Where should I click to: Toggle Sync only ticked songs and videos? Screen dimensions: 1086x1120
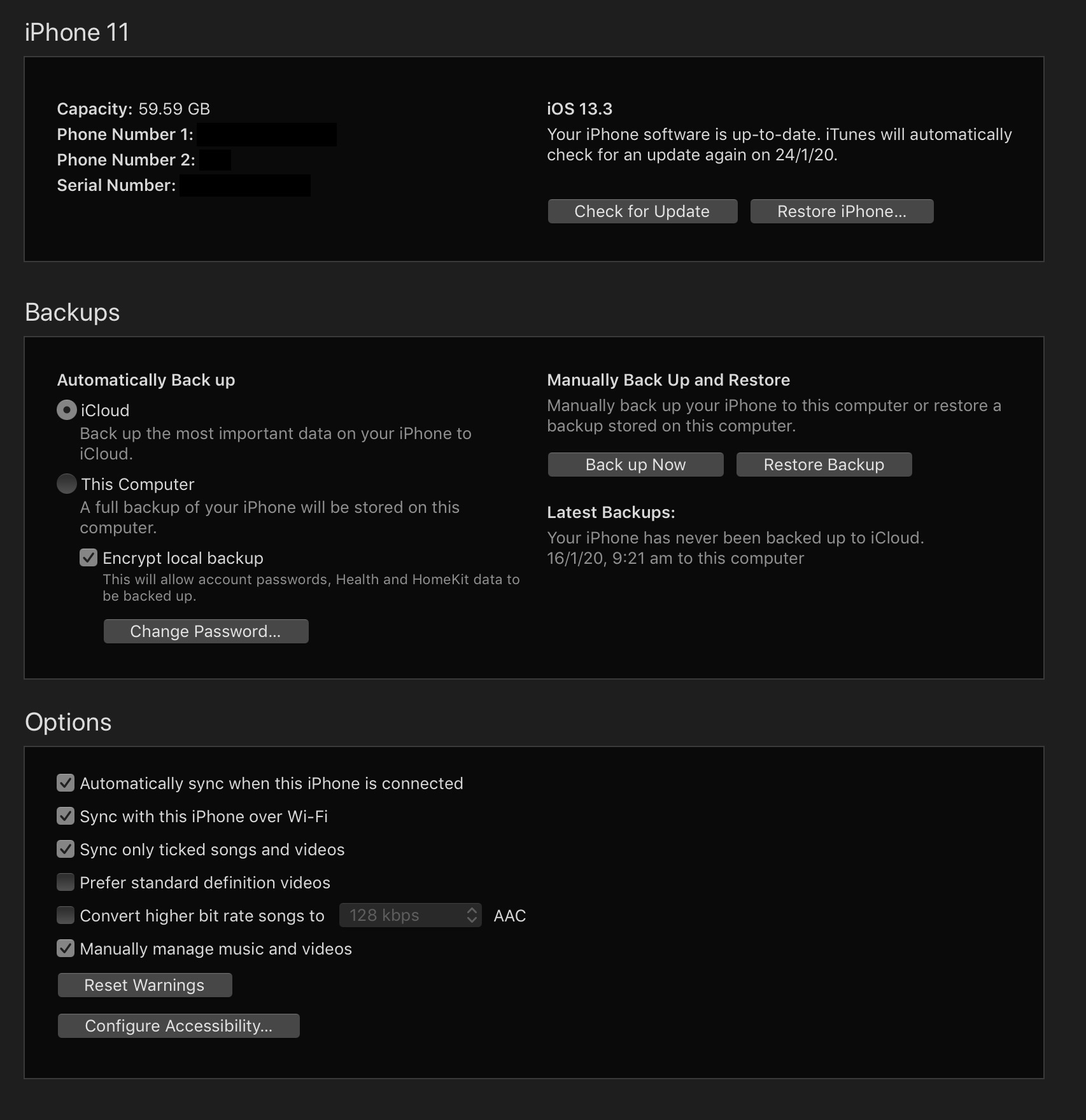point(66,850)
